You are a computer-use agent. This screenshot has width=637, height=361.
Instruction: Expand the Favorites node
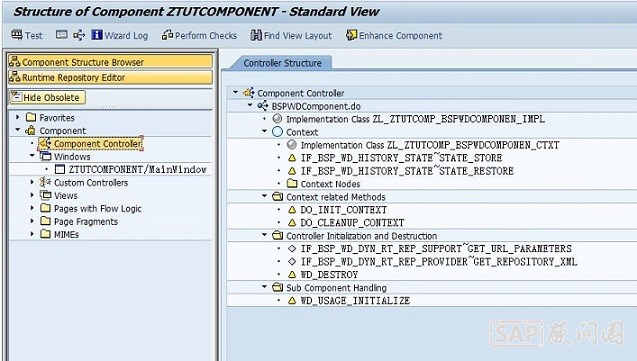(18, 117)
